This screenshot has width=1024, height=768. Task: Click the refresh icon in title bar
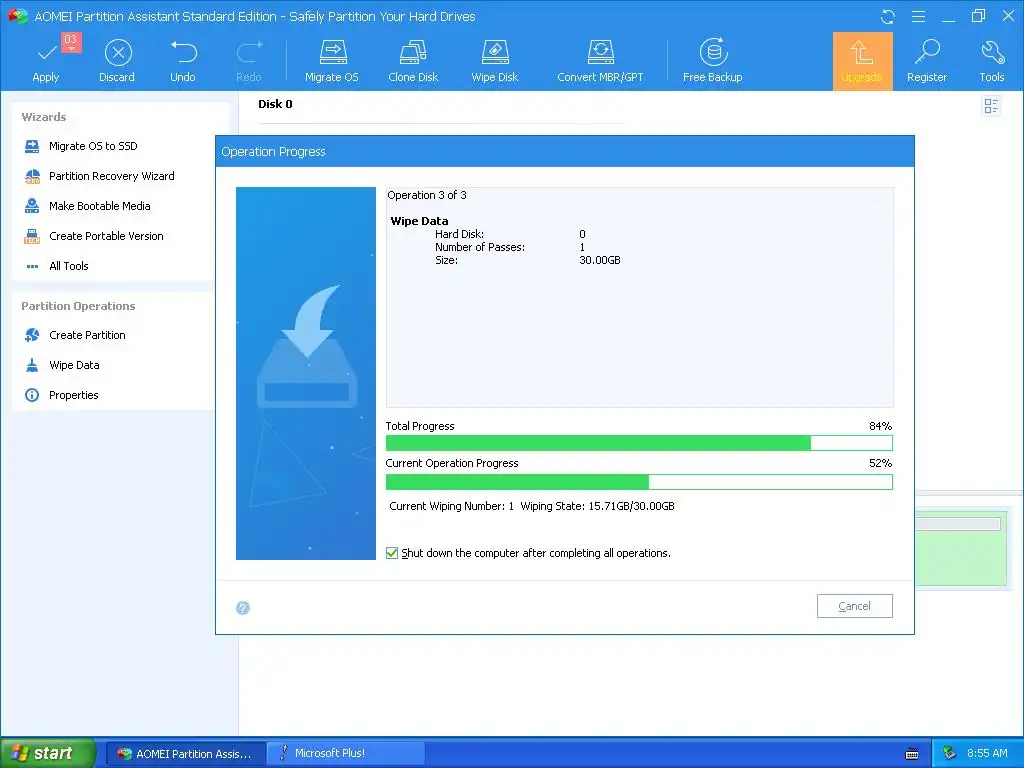[x=888, y=16]
